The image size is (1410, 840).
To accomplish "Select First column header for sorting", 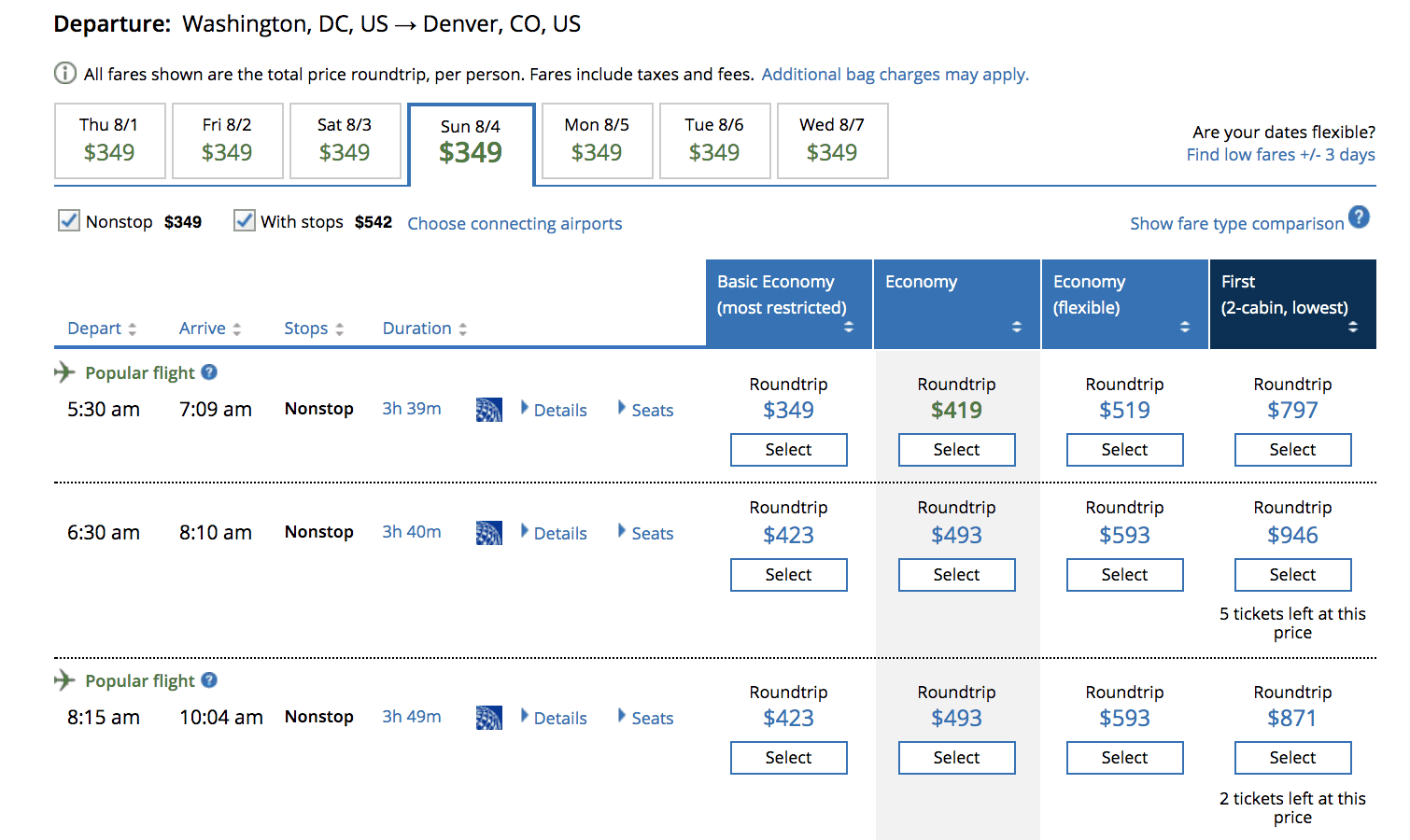I will (x=1292, y=303).
